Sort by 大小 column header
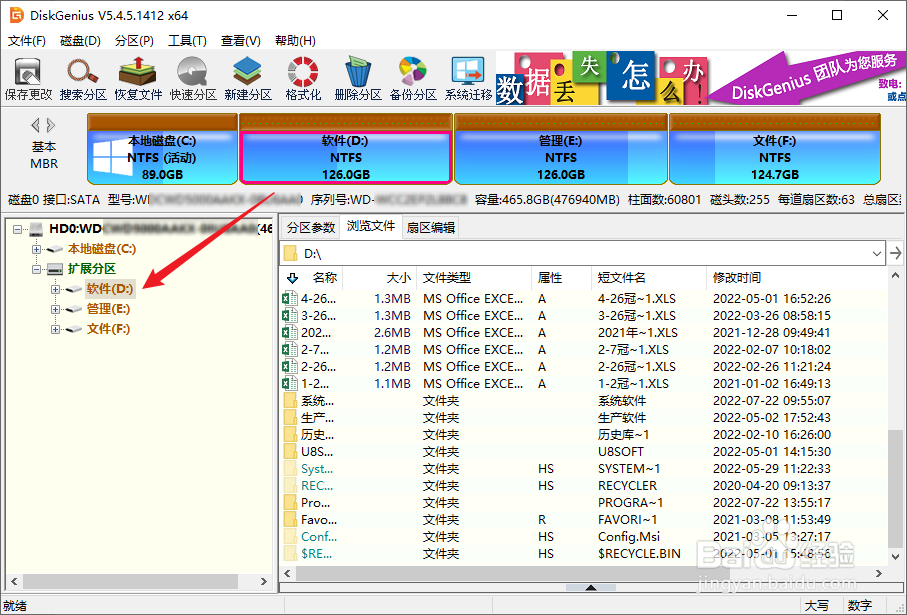This screenshot has width=907, height=615. pyautogui.click(x=379, y=278)
